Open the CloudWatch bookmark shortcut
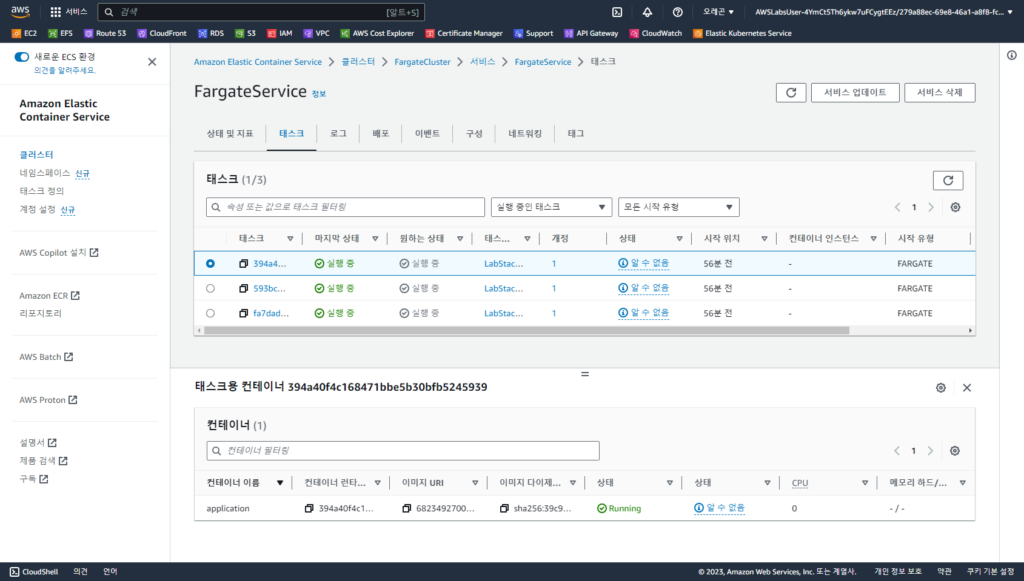Screen dimensions: 1024x581 click(x=656, y=33)
